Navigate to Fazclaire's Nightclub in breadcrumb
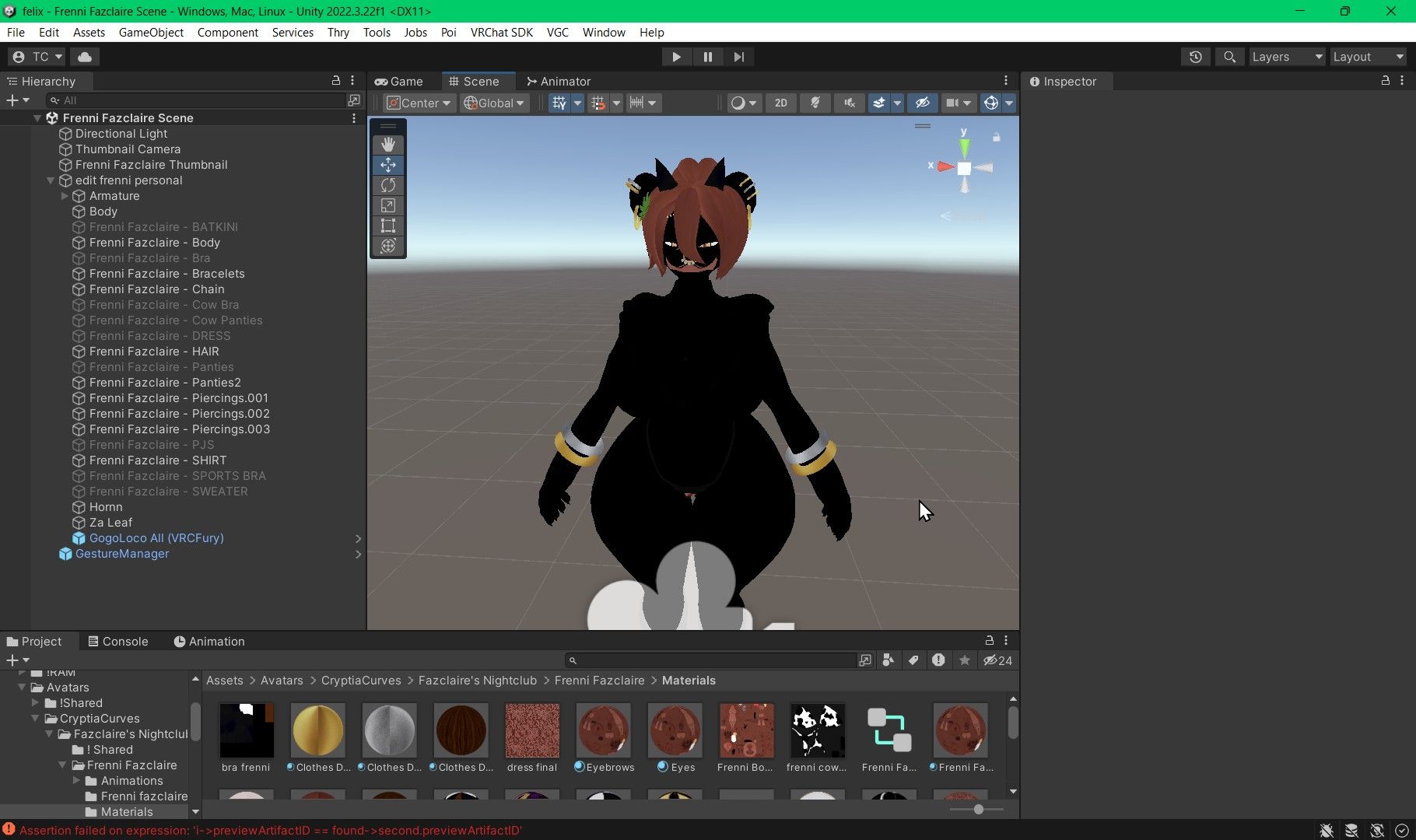Viewport: 1416px width, 840px height. click(478, 681)
